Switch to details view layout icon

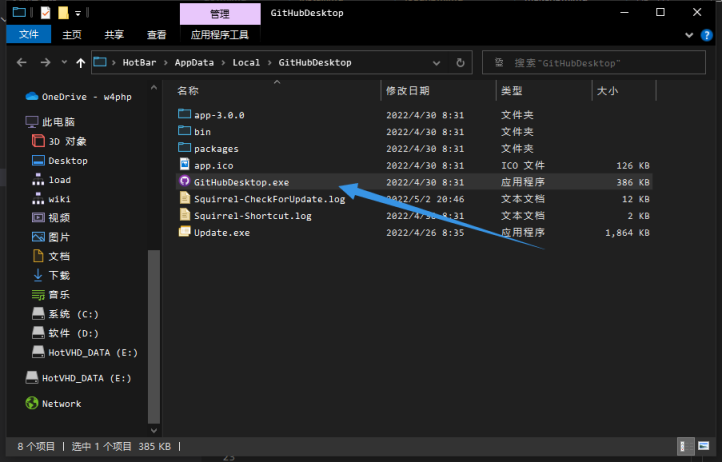[685, 446]
